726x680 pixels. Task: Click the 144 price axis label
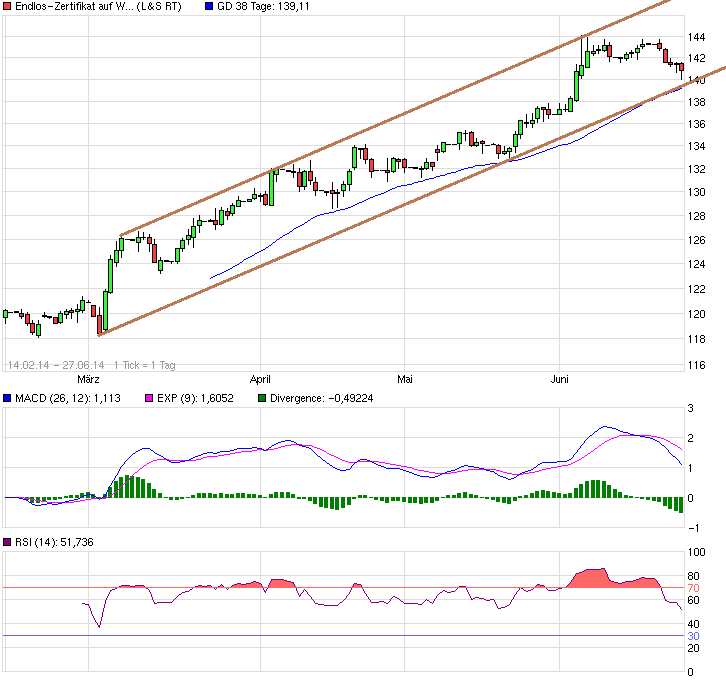[696, 38]
